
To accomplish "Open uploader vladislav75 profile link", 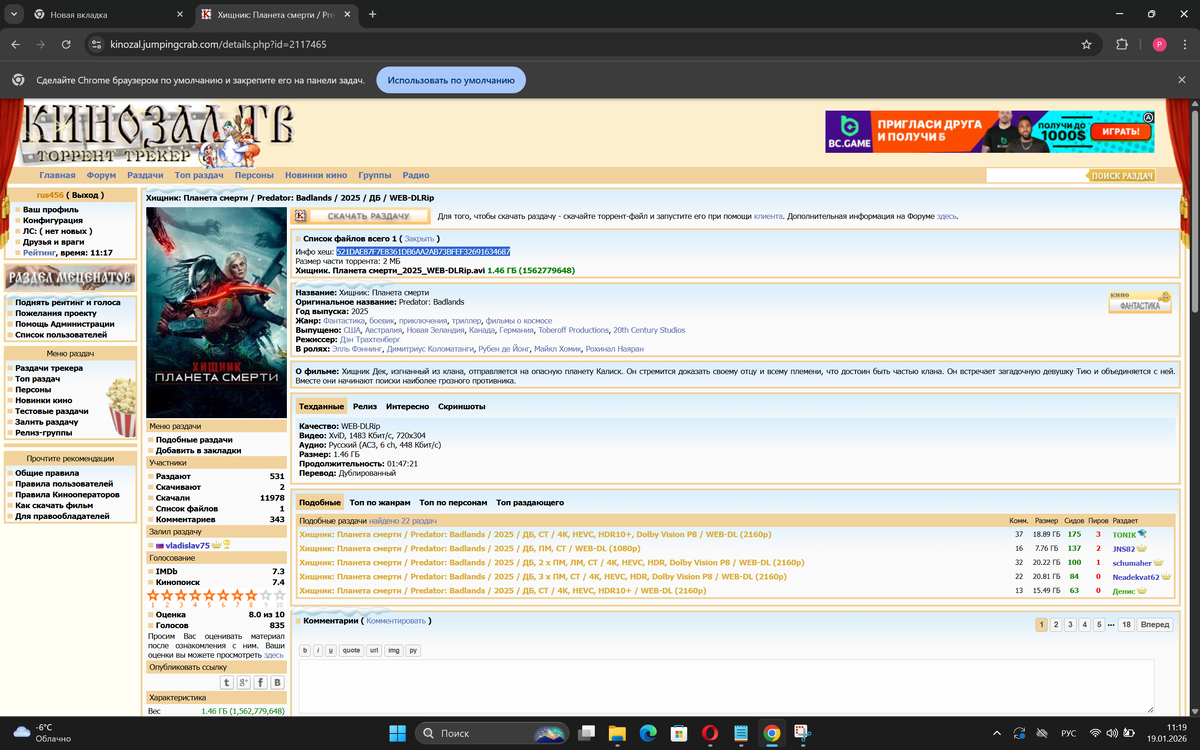I will coord(187,545).
